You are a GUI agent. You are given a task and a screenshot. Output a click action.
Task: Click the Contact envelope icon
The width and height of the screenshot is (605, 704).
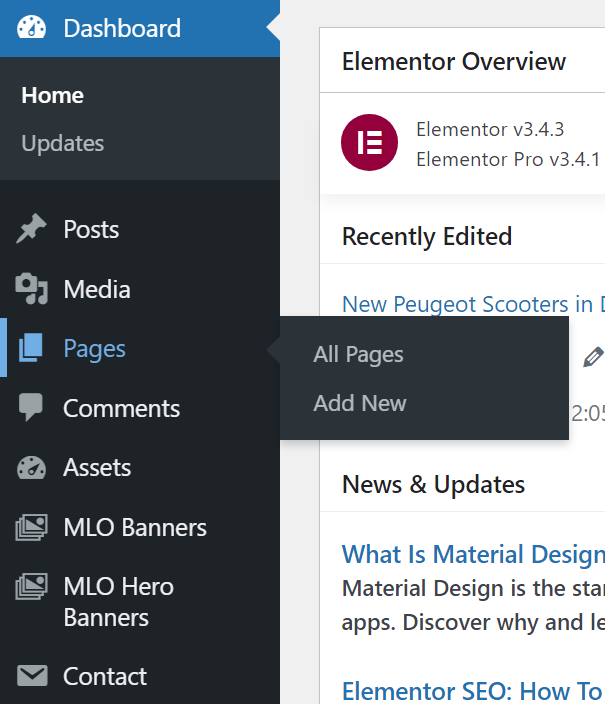(32, 677)
